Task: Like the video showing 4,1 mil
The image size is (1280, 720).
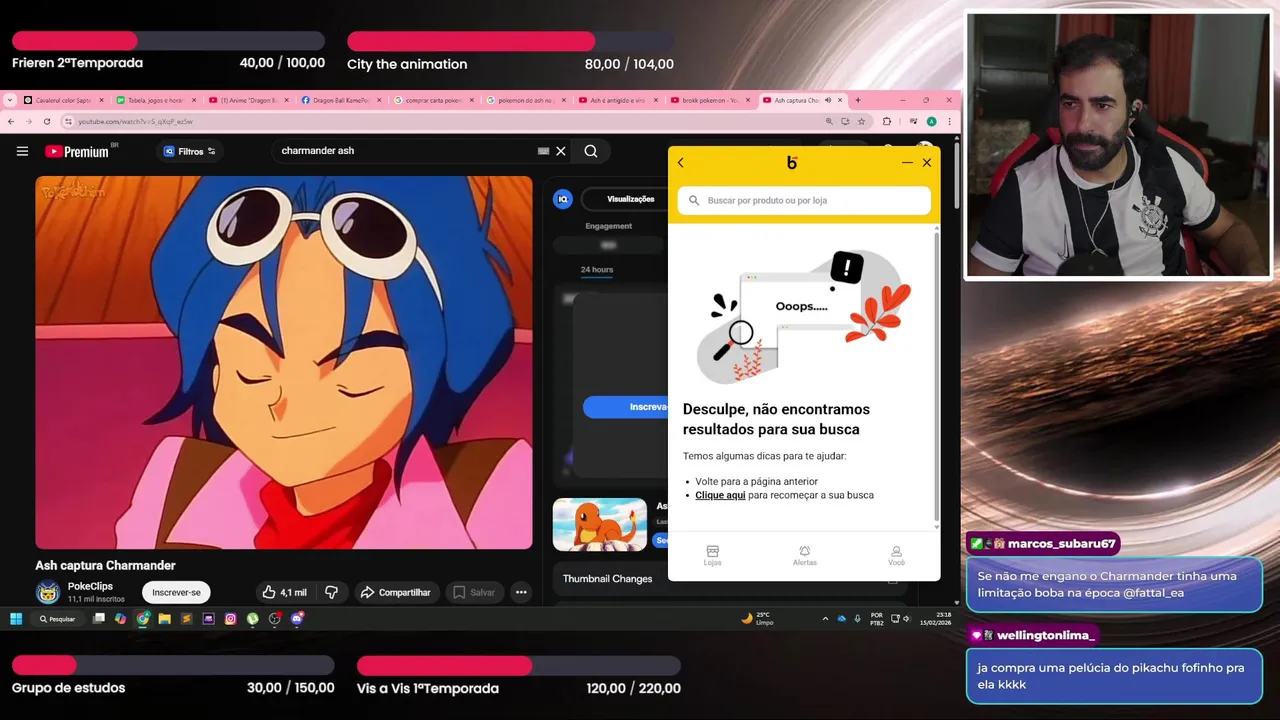Action: [x=285, y=592]
